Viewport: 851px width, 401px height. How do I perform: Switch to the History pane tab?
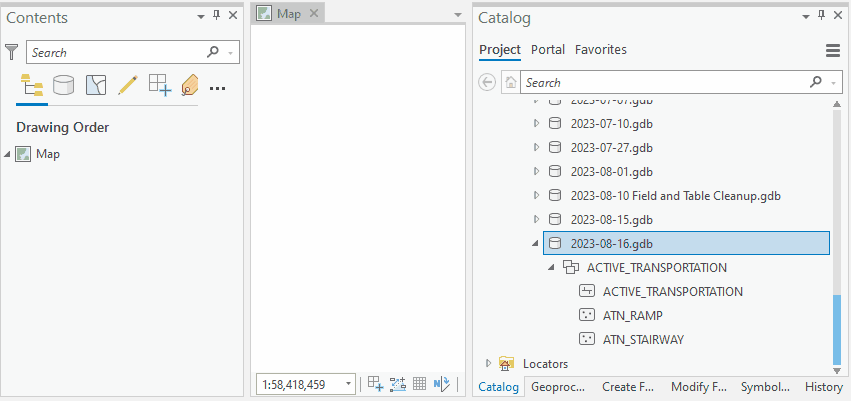824,387
